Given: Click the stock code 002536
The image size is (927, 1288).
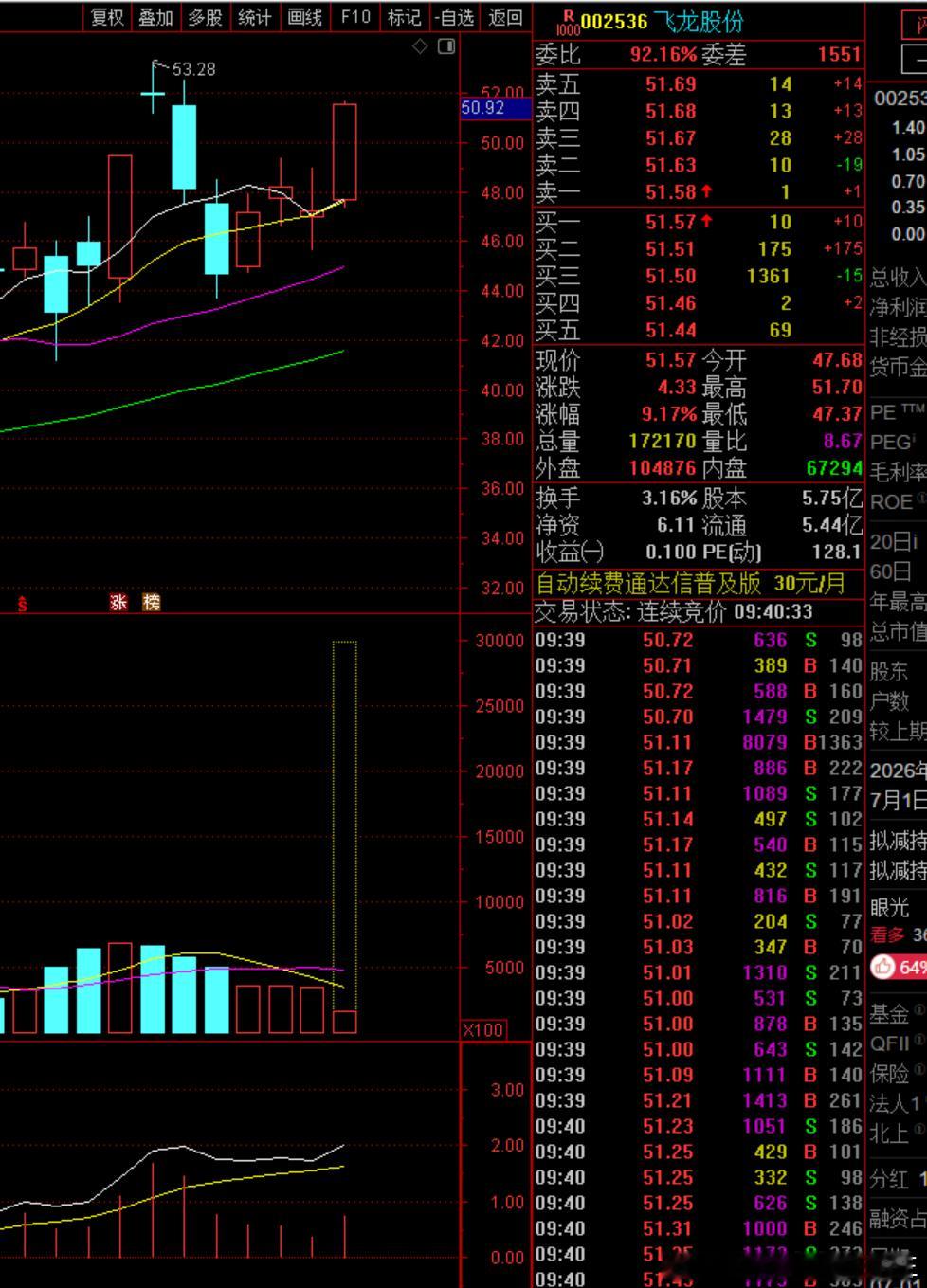Looking at the screenshot, I should [614, 22].
